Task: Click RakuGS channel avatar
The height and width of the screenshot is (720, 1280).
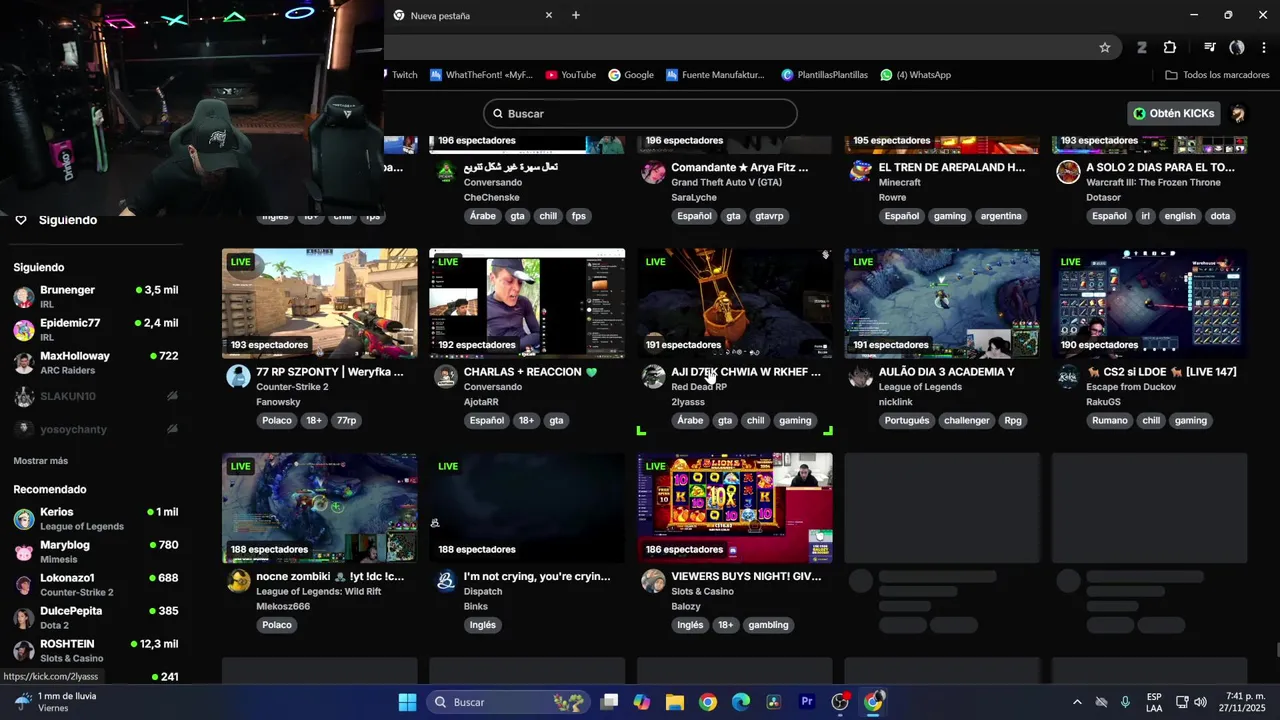Action: [1068, 376]
